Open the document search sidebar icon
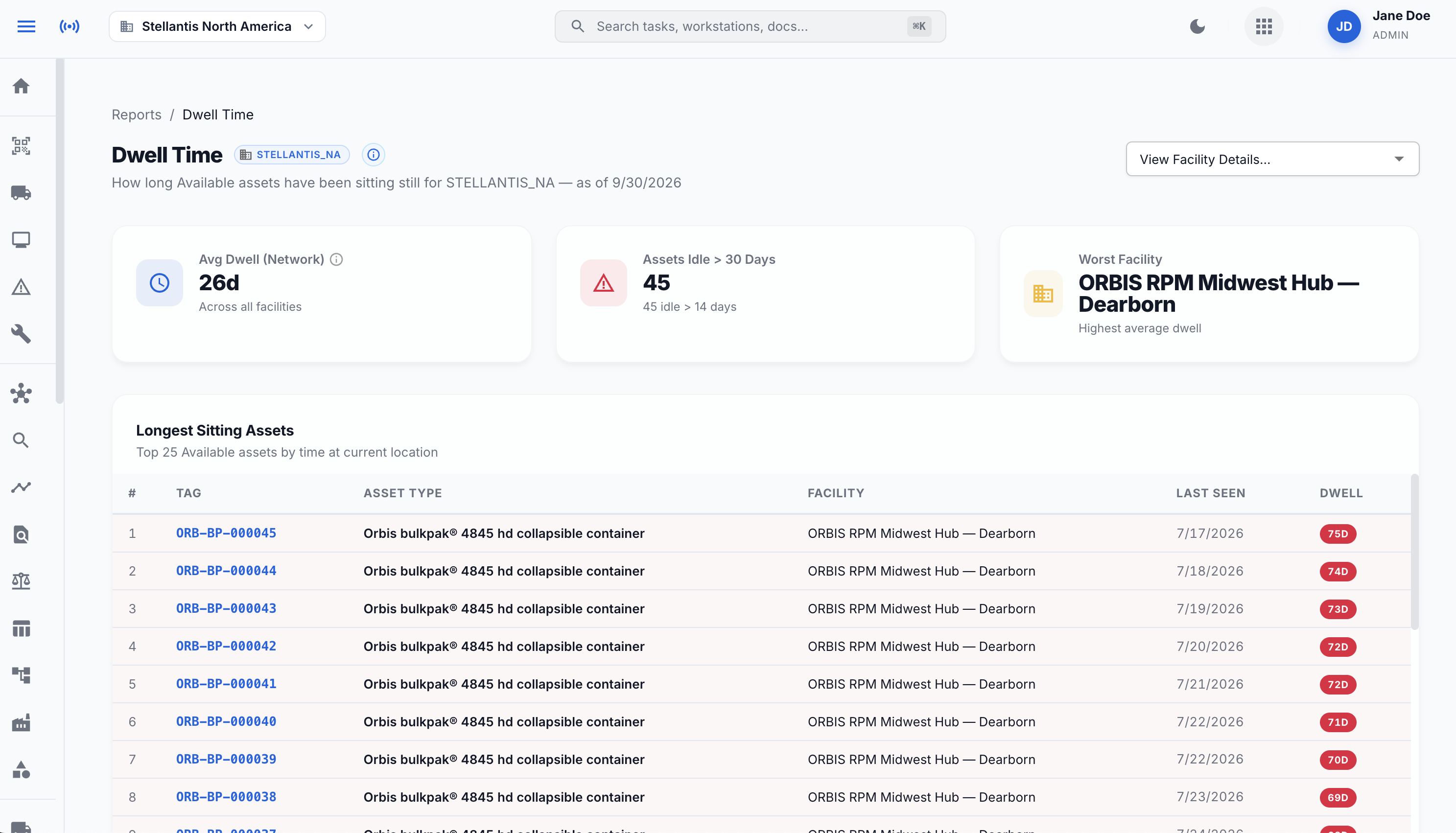Viewport: 1456px width, 833px height. coord(21,534)
